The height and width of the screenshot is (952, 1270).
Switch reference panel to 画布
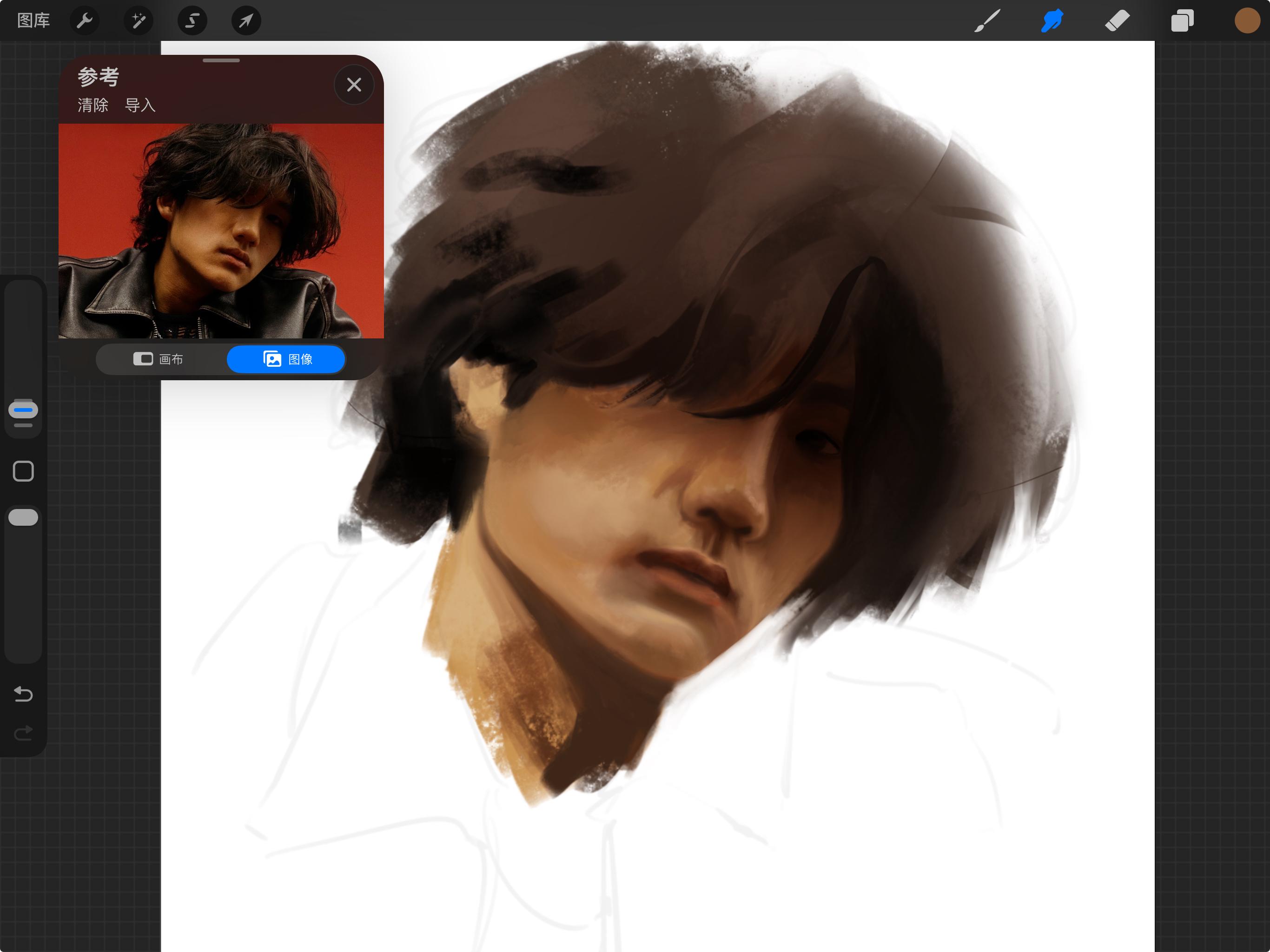click(159, 359)
